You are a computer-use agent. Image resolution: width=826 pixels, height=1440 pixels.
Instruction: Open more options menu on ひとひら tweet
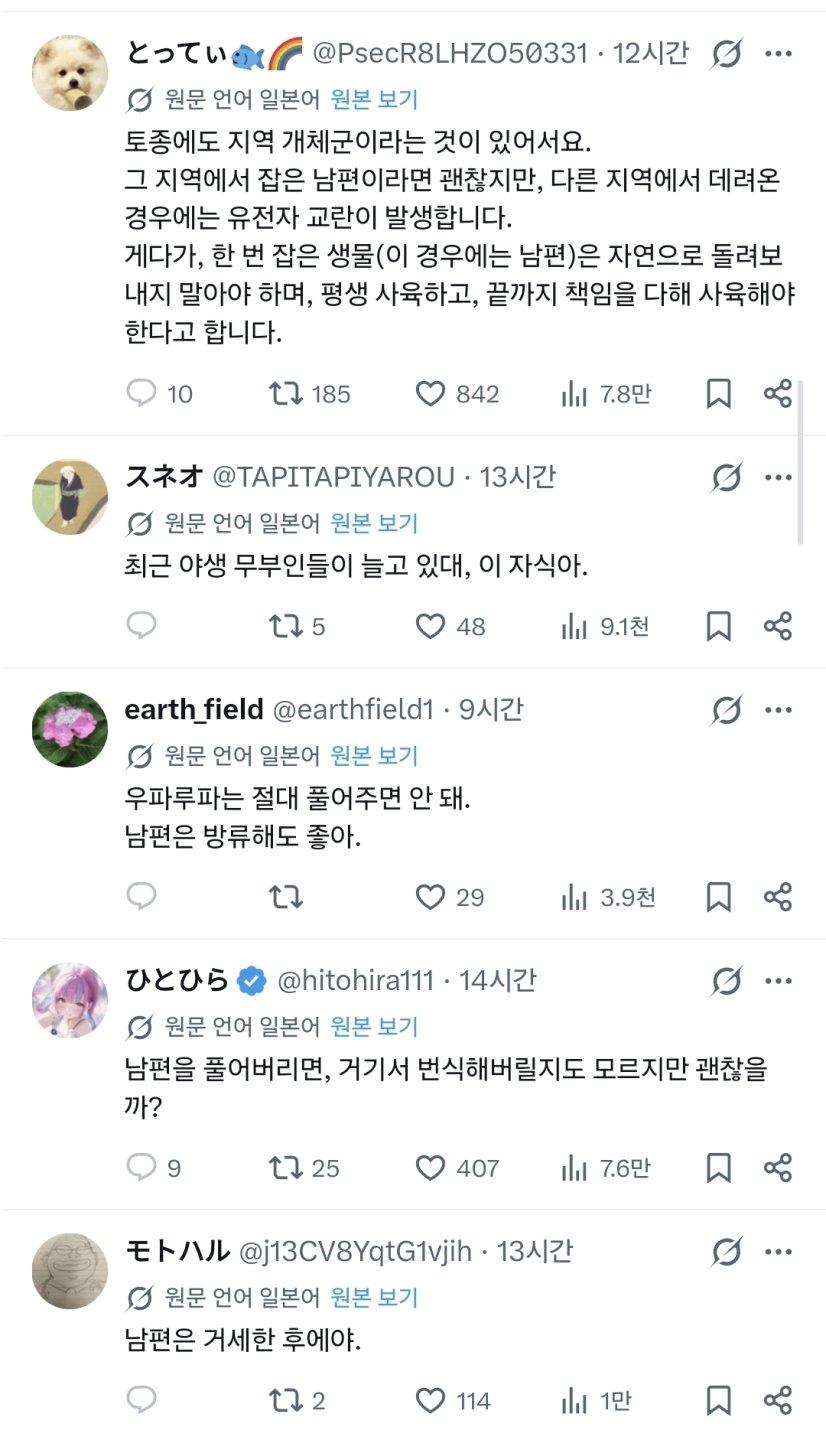[778, 981]
